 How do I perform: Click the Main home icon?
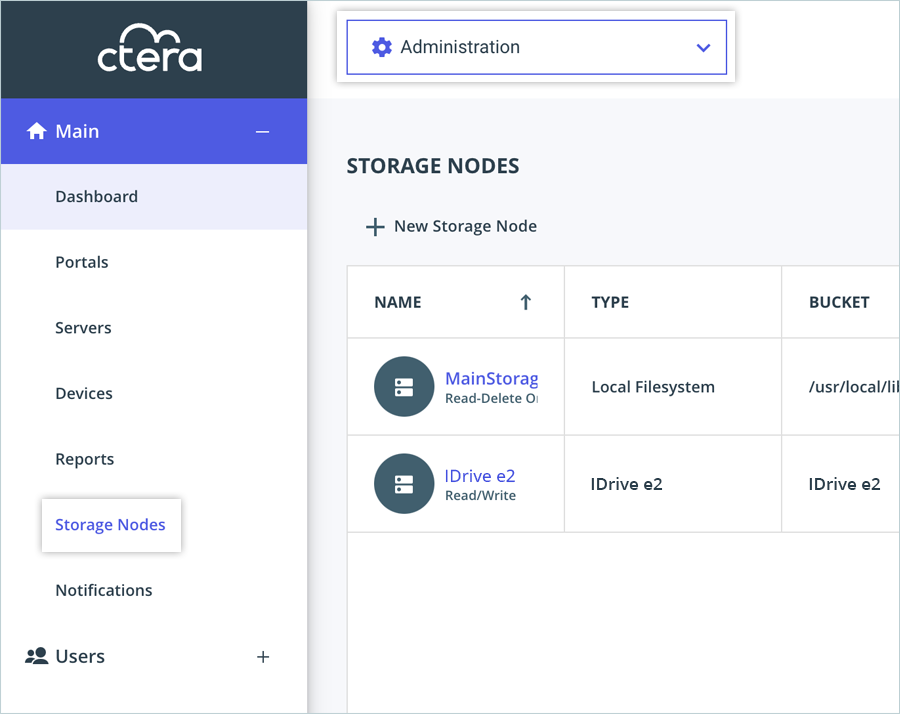coord(37,131)
